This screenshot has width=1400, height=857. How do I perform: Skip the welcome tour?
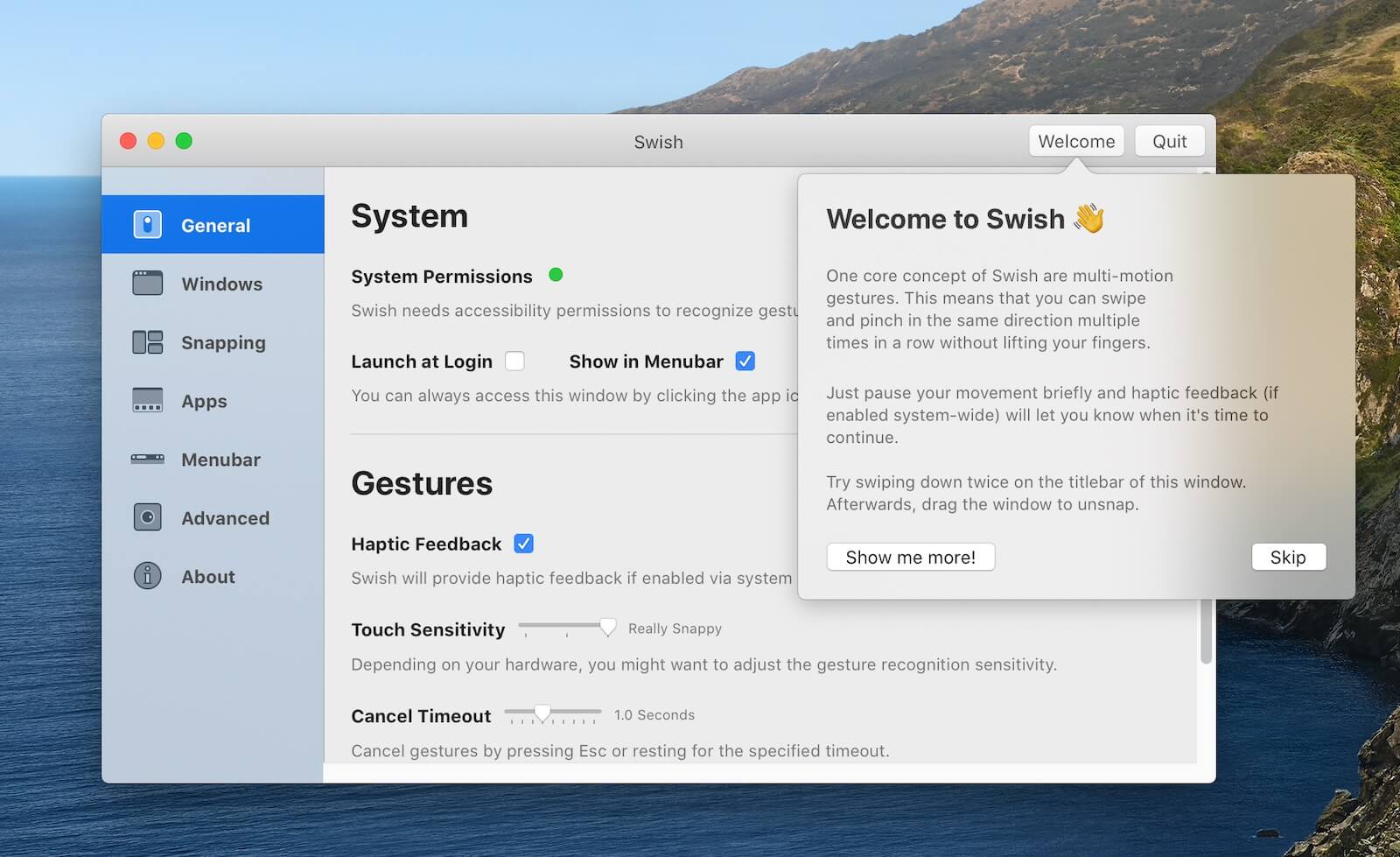click(1288, 557)
